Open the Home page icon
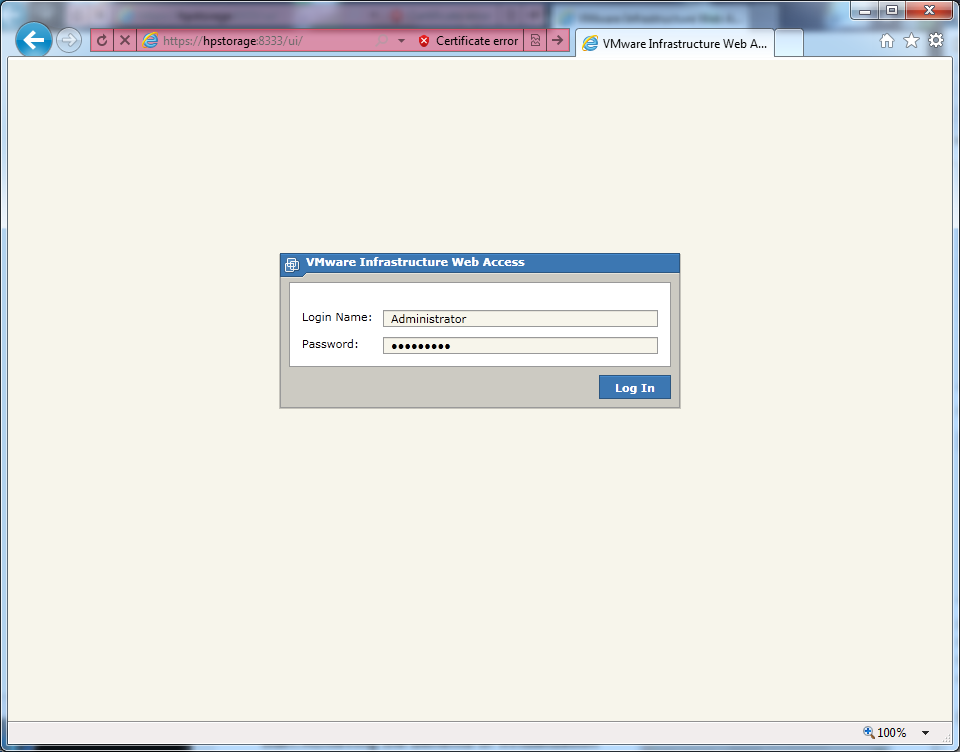The height and width of the screenshot is (752, 960). click(x=887, y=41)
